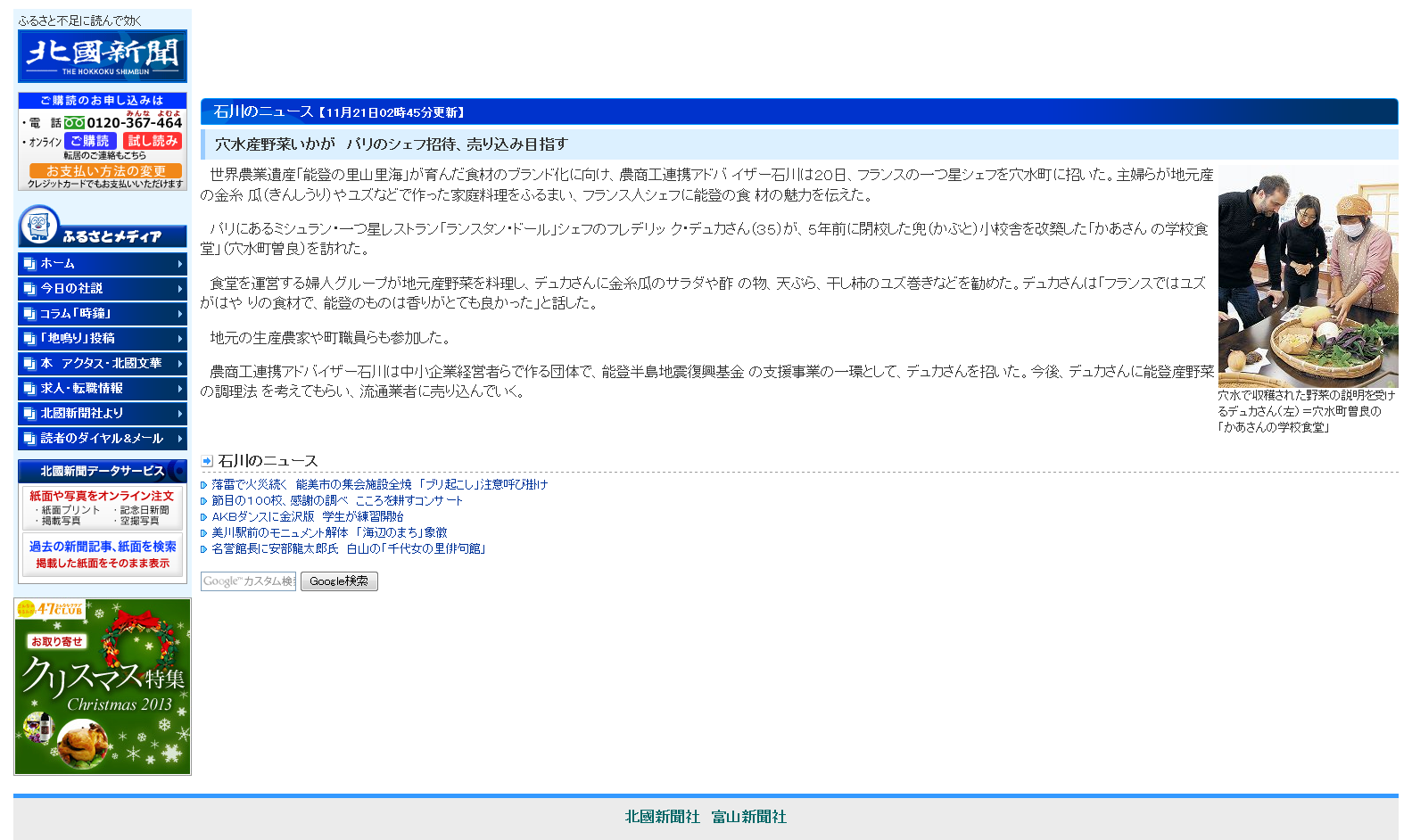The image size is (1412, 840).
Task: Click the 富山新聞社 footer link
Action: pyautogui.click(x=748, y=817)
